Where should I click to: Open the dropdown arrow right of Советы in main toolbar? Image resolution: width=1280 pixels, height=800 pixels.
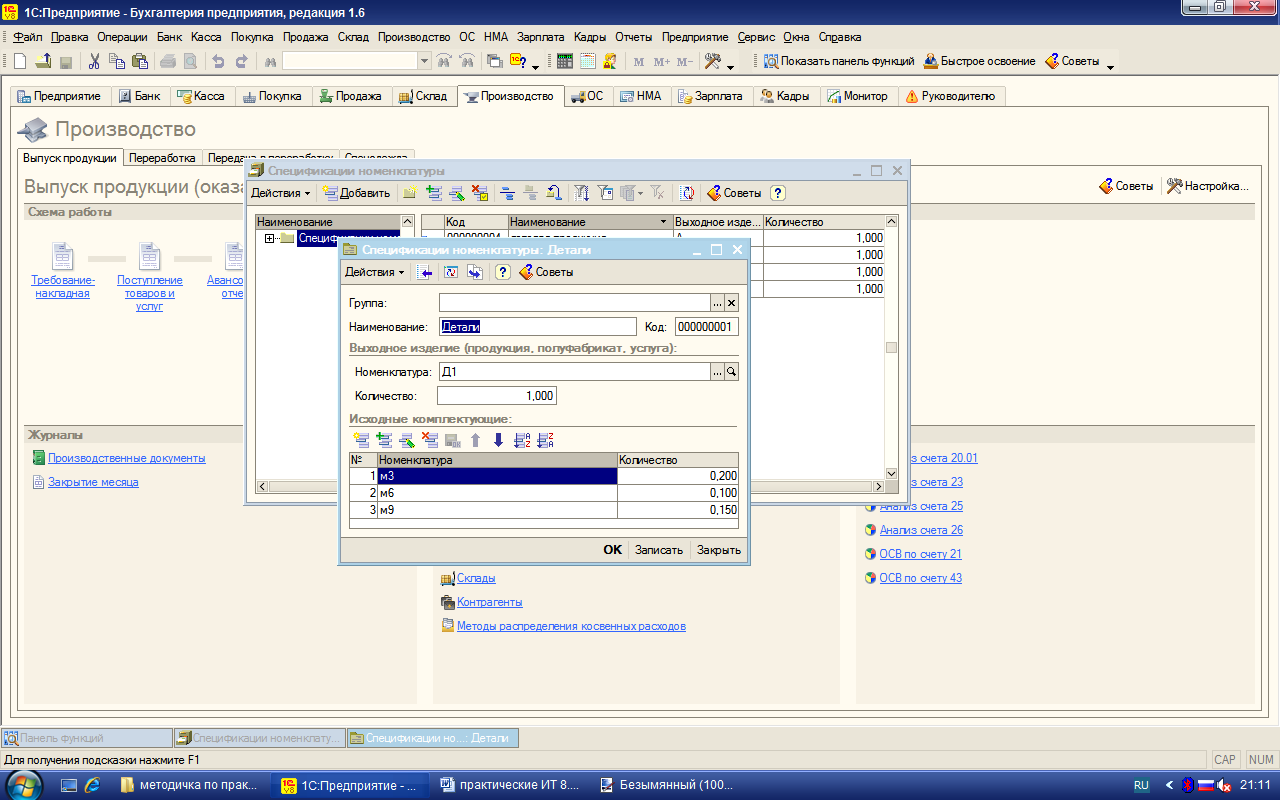[1110, 68]
